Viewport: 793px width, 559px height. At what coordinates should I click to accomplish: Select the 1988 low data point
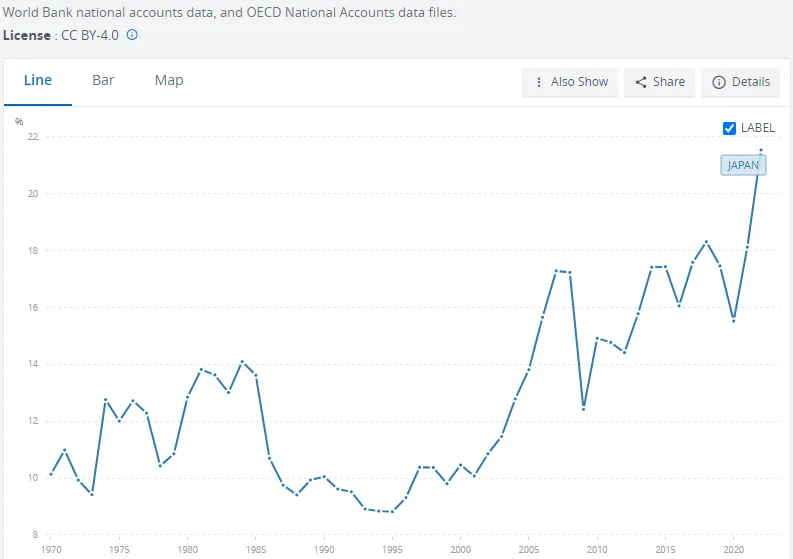click(x=297, y=495)
